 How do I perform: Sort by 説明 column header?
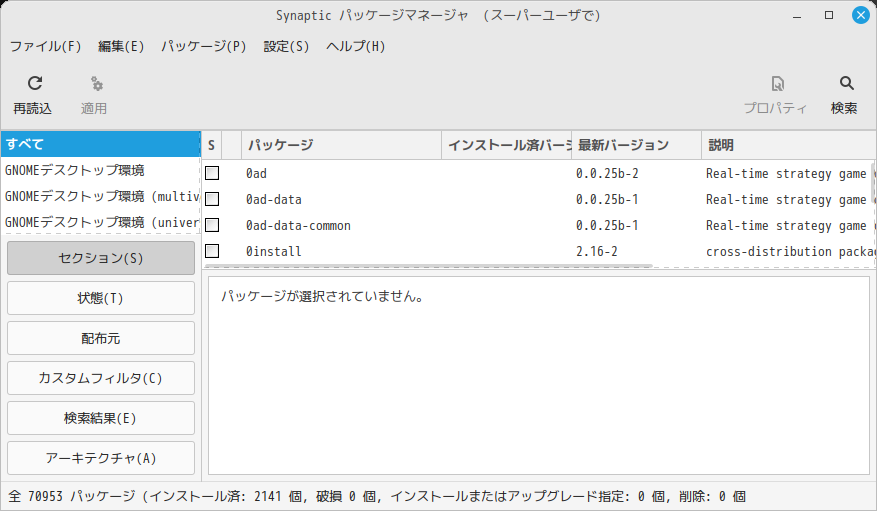point(789,145)
